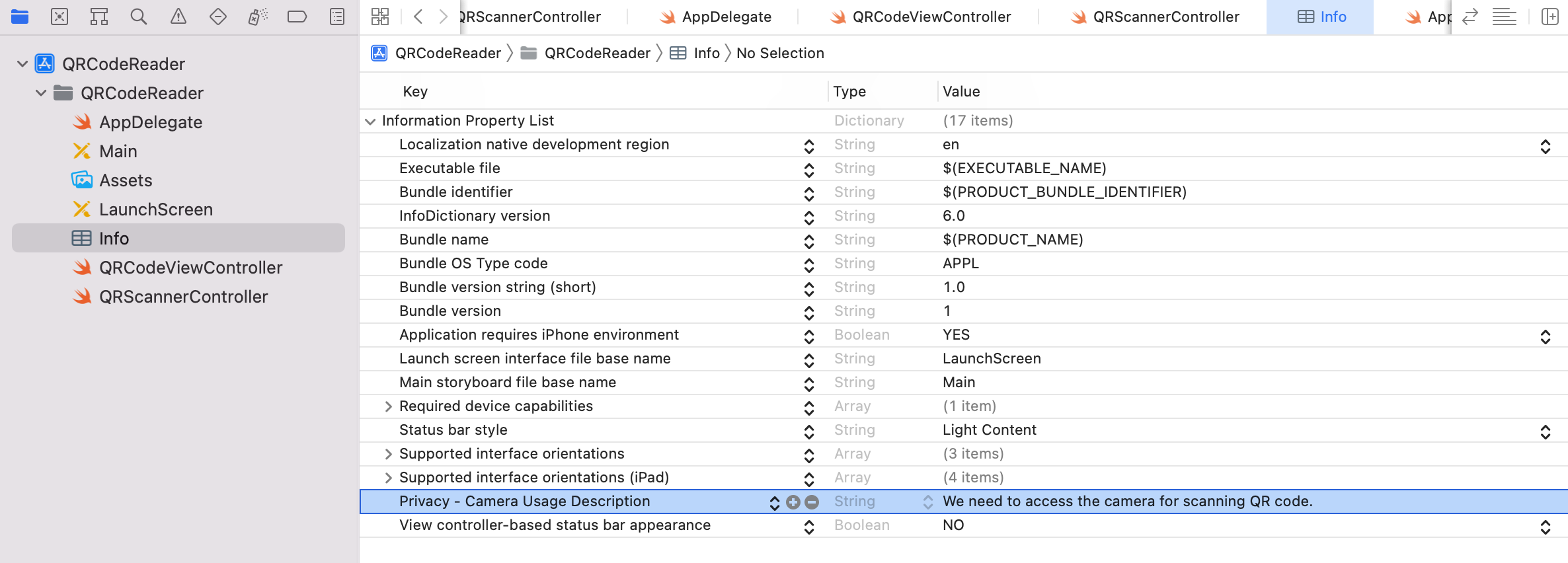Open the Find navigator magnifier icon

click(x=139, y=17)
